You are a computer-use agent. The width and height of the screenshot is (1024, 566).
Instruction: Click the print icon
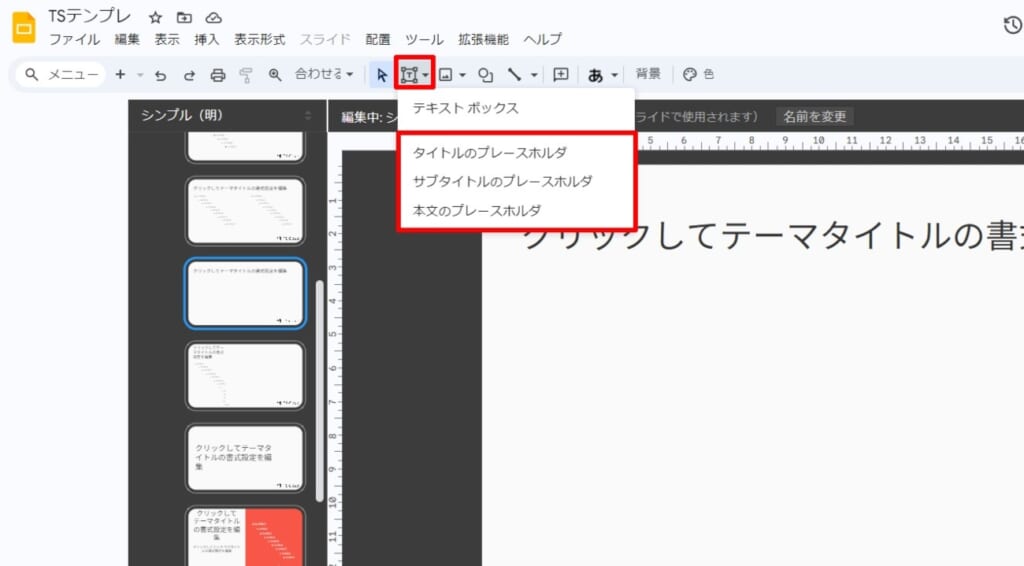[218, 75]
